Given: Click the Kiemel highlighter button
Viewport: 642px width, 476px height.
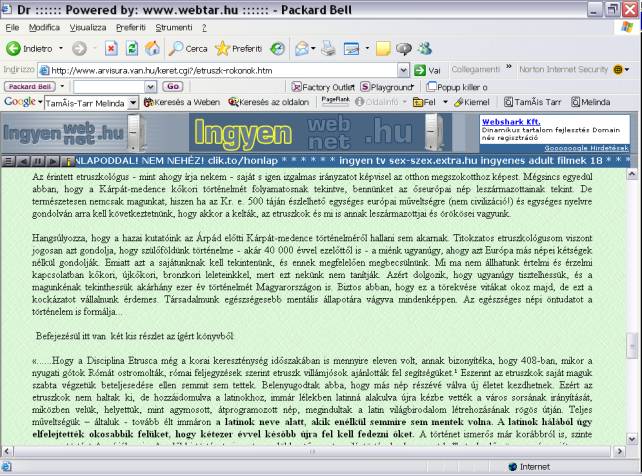Looking at the screenshot, I should 472,102.
